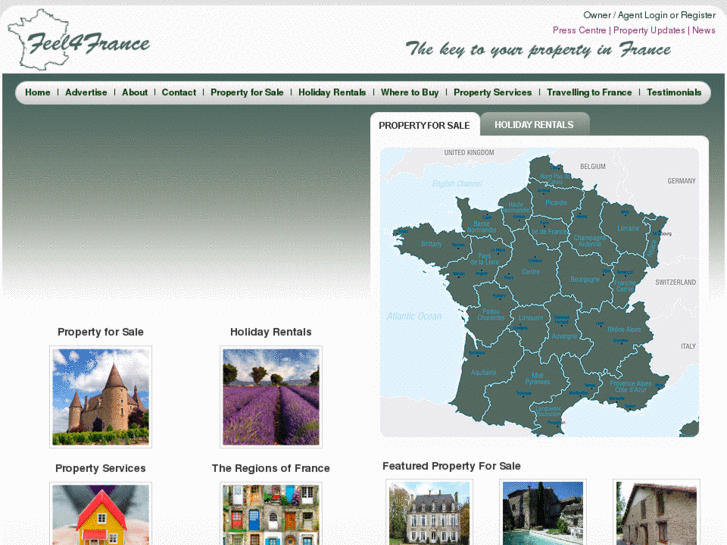Select Haute Normandie region on the map
This screenshot has width=727, height=545.
(x=516, y=207)
